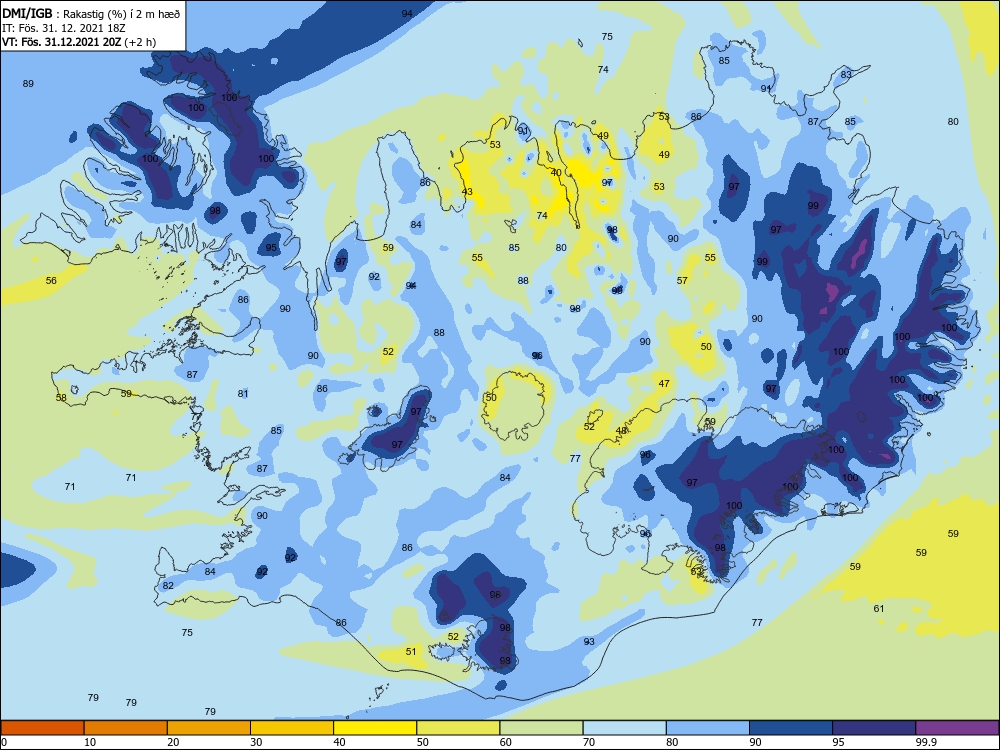Image resolution: width=1000 pixels, height=750 pixels.
Task: Pick the navy 95–99.9 legend swatch
Action: [x=874, y=728]
